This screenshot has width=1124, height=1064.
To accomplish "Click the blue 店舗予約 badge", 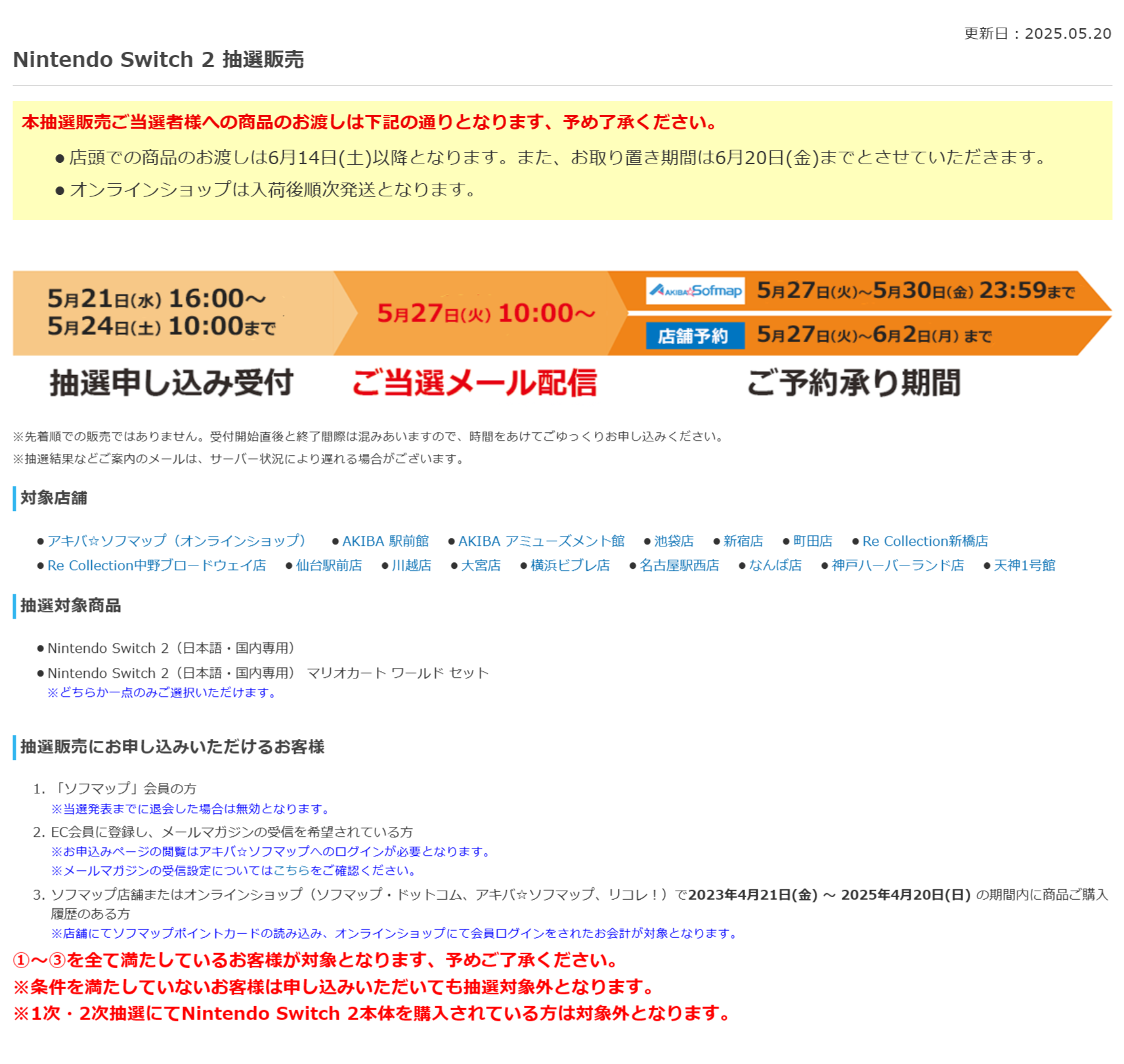I will [x=695, y=336].
